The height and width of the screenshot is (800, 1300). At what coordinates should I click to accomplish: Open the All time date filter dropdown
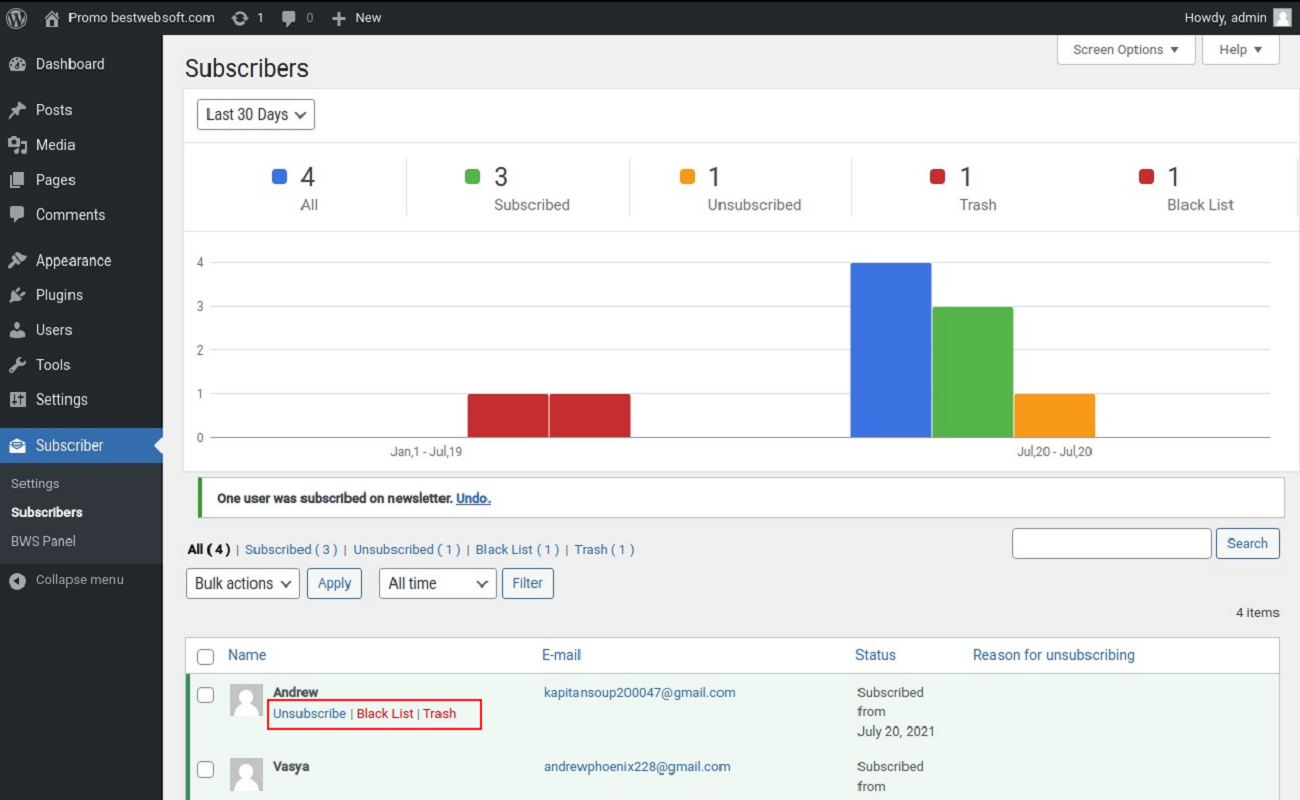click(x=438, y=583)
